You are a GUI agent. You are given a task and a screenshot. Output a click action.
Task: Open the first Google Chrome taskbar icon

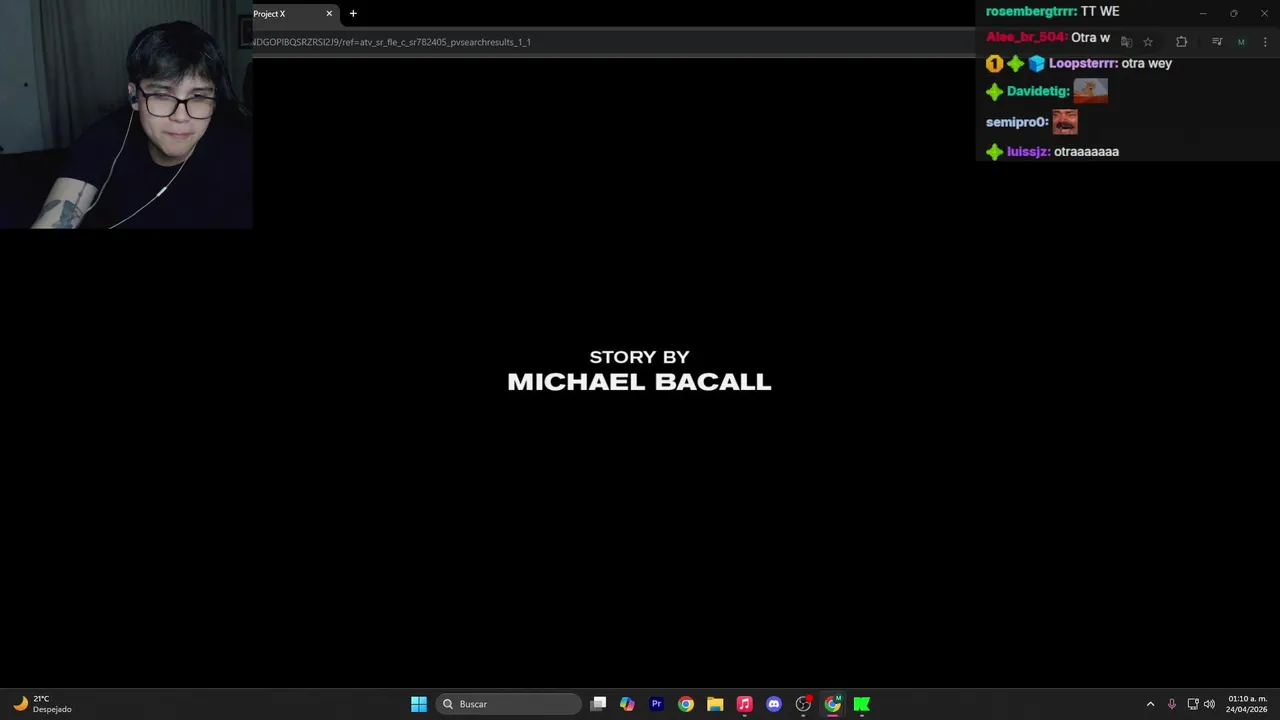click(x=685, y=704)
